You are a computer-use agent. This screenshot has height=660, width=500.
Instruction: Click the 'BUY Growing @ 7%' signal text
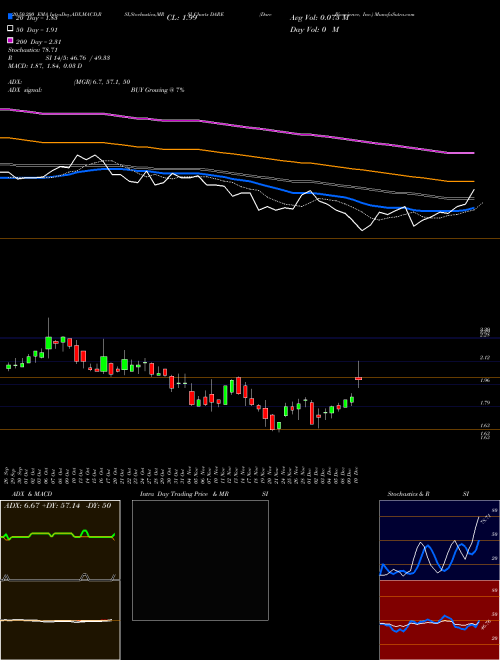(157, 90)
